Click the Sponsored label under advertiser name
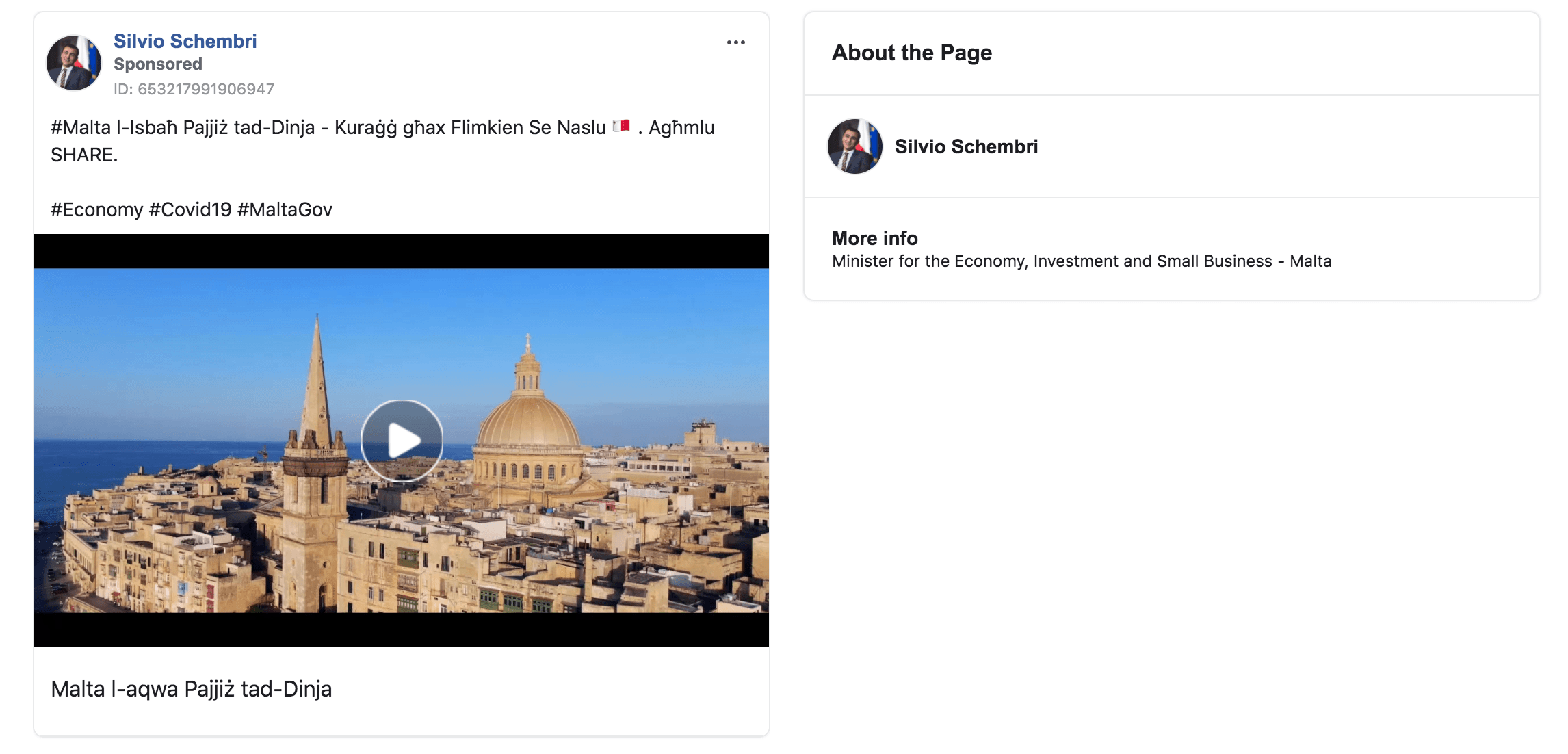This screenshot has height=754, width=1568. point(157,64)
